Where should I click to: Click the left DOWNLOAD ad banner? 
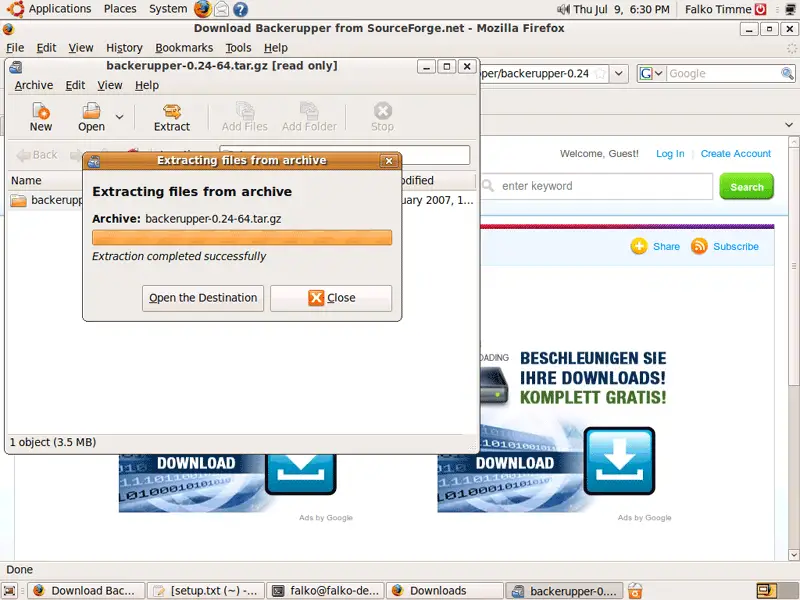pos(228,483)
